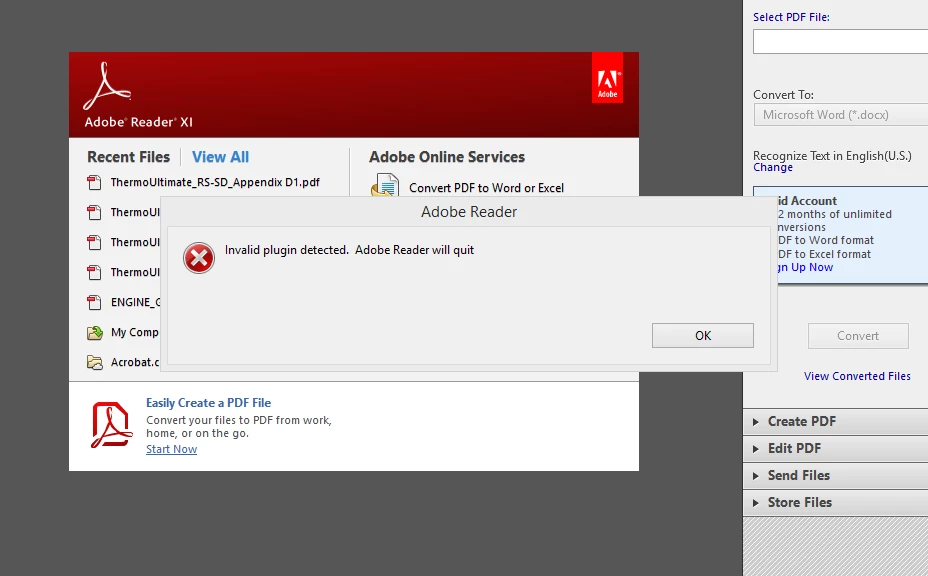Click View All recent files link
Image resolution: width=928 pixels, height=576 pixels.
point(220,157)
